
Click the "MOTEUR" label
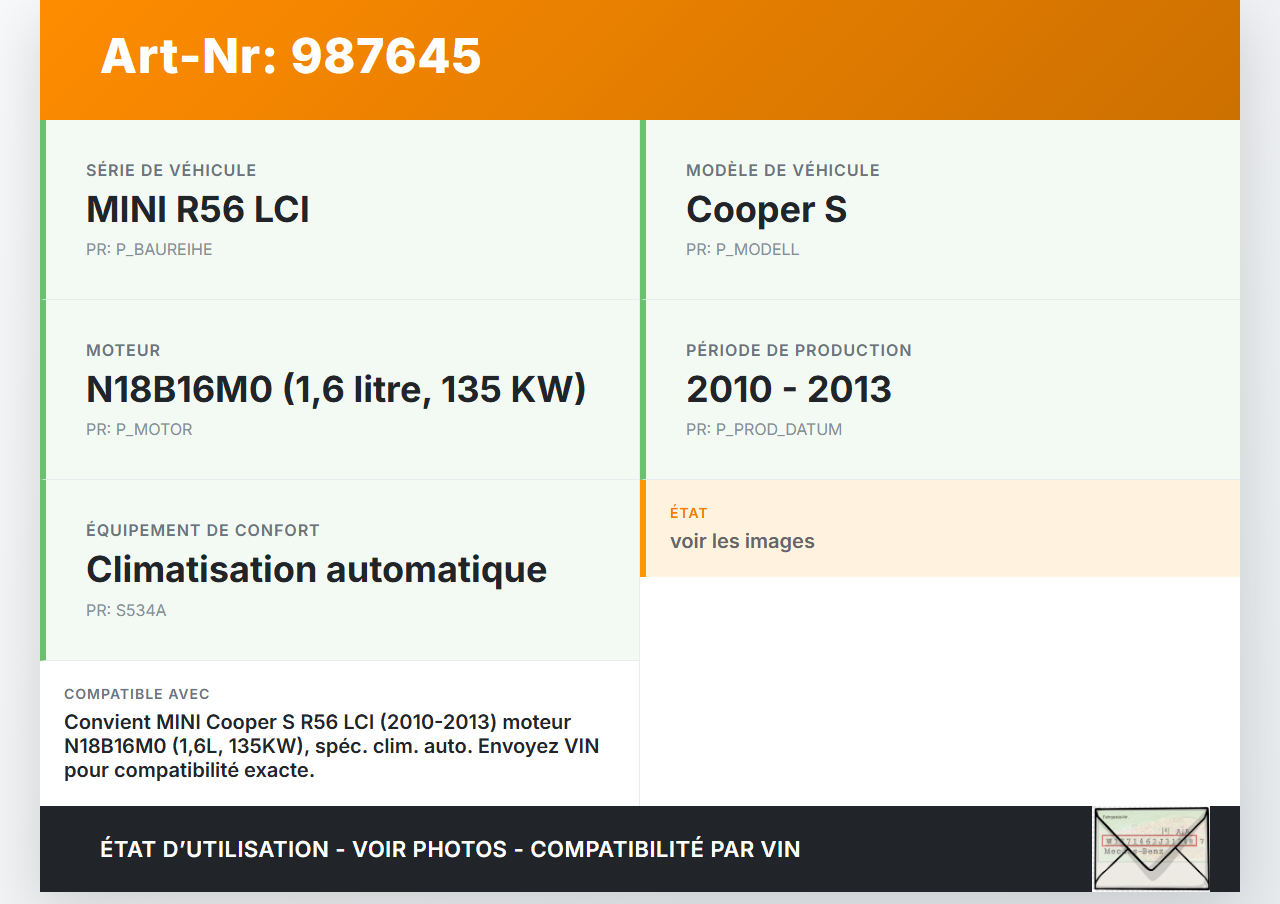[x=123, y=350]
